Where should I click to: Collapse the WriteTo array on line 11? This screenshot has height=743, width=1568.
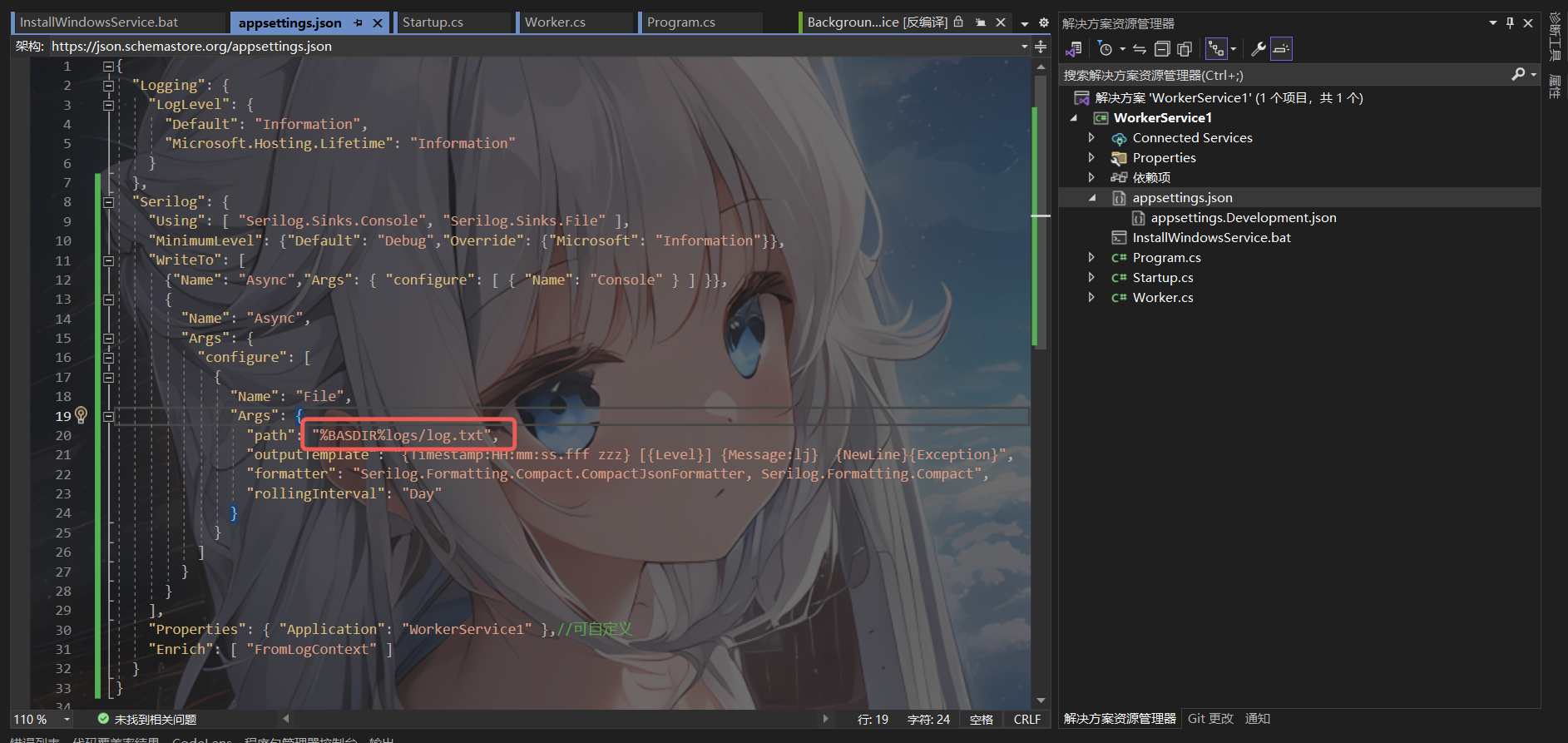108,260
